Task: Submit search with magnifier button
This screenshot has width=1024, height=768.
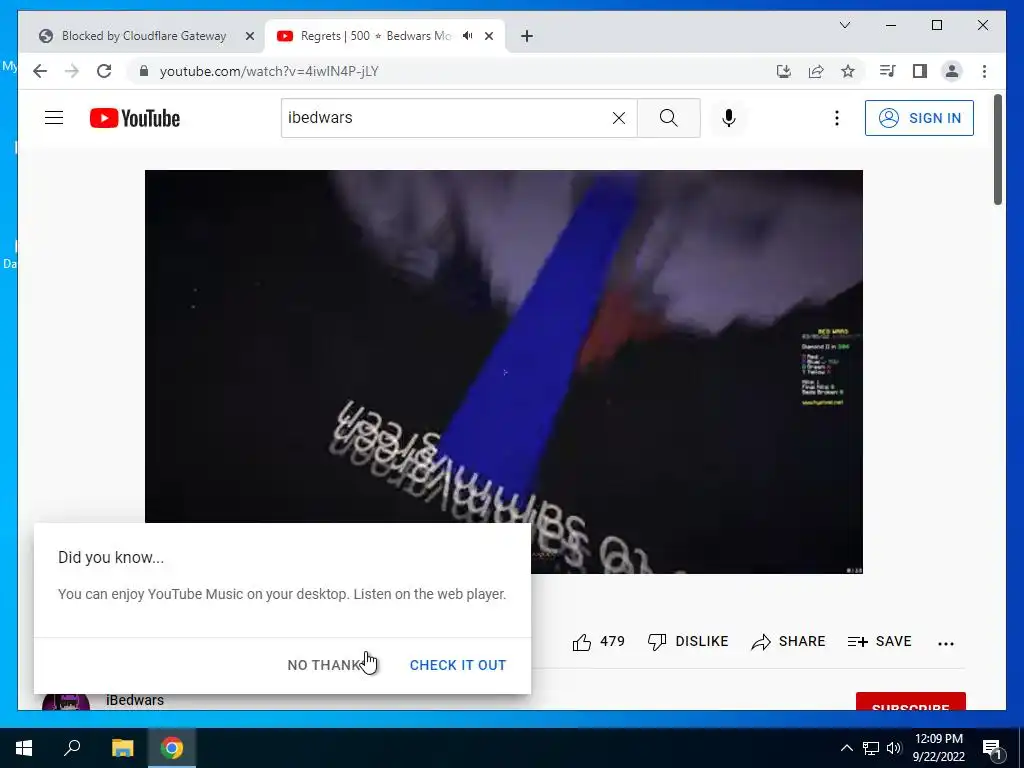Action: pyautogui.click(x=669, y=118)
